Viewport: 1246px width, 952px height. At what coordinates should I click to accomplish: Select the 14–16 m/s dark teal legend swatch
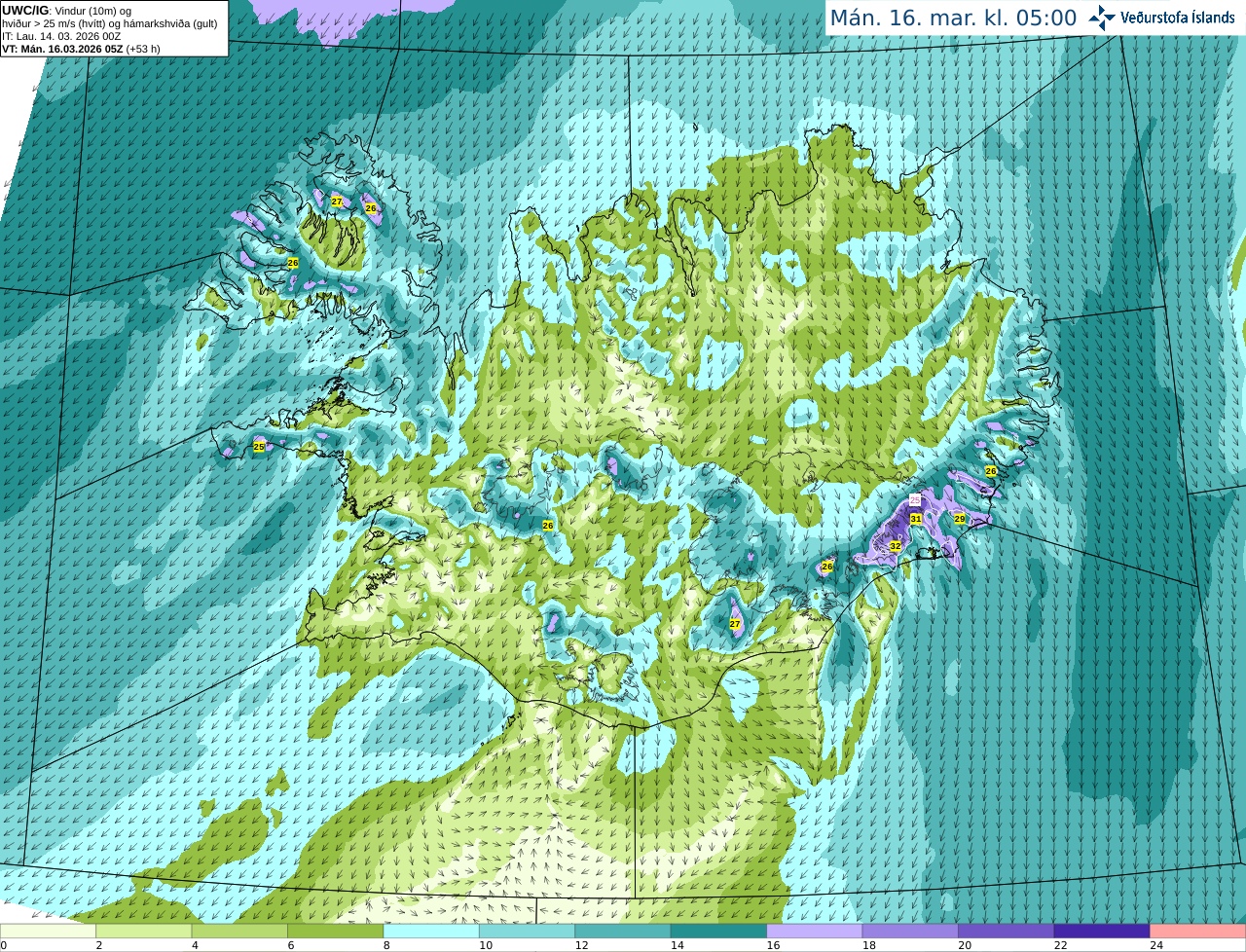719,931
